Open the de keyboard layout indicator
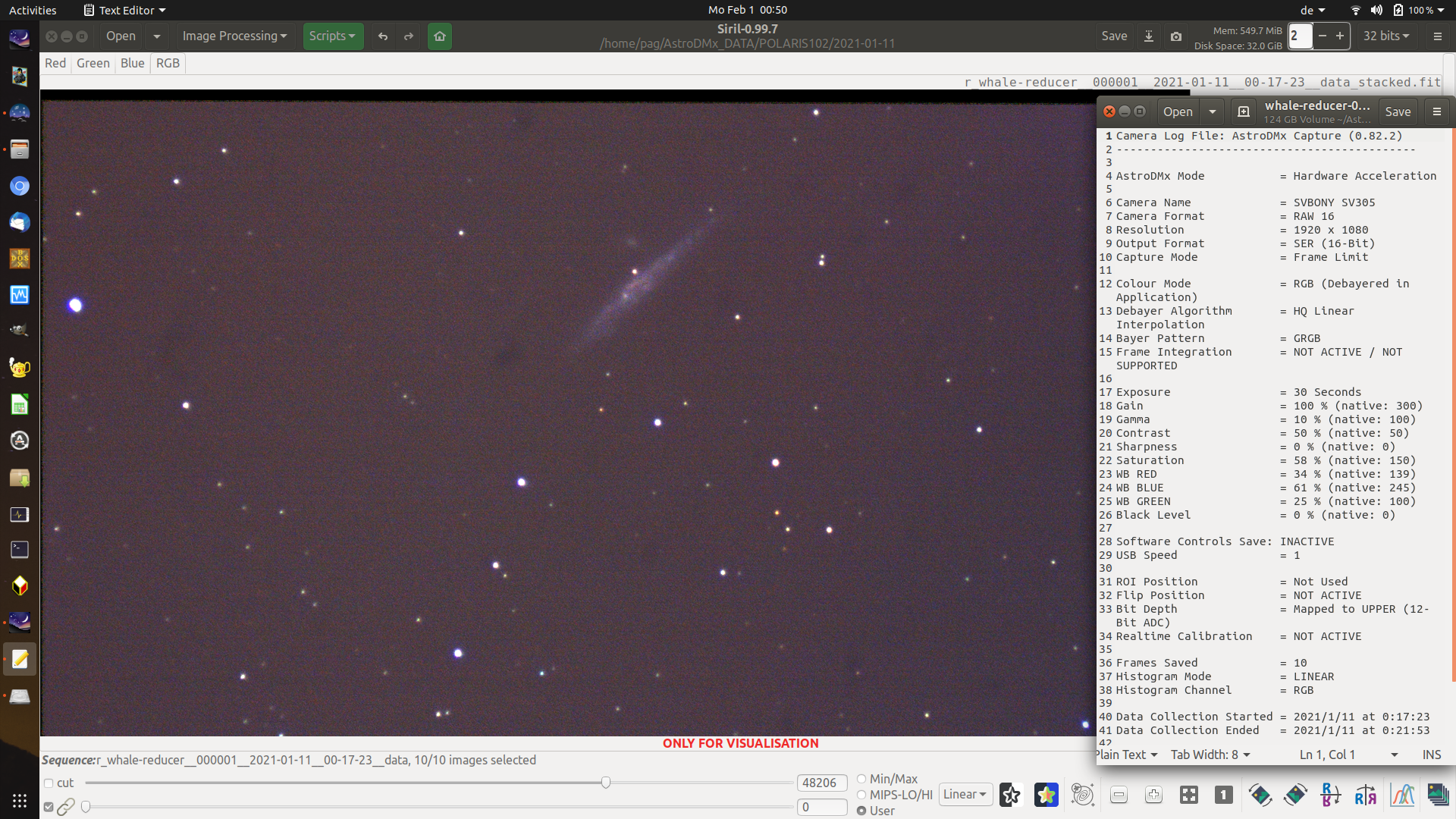Image resolution: width=1456 pixels, height=819 pixels. (x=1313, y=10)
